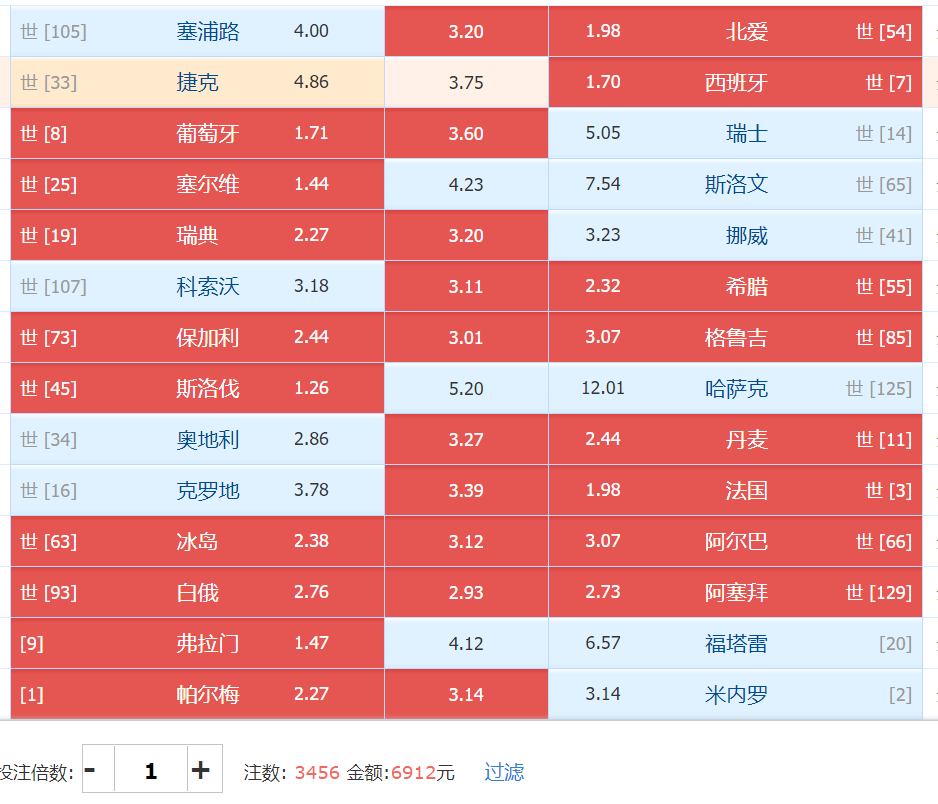Toggle draw odds 5.20 for 斯洛伐 match
The height and width of the screenshot is (804, 938).
tap(466, 389)
